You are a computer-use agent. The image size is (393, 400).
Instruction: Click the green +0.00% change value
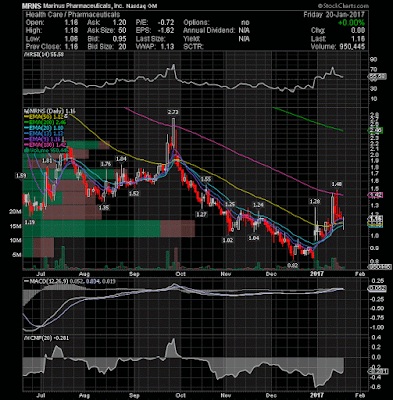tap(351, 23)
